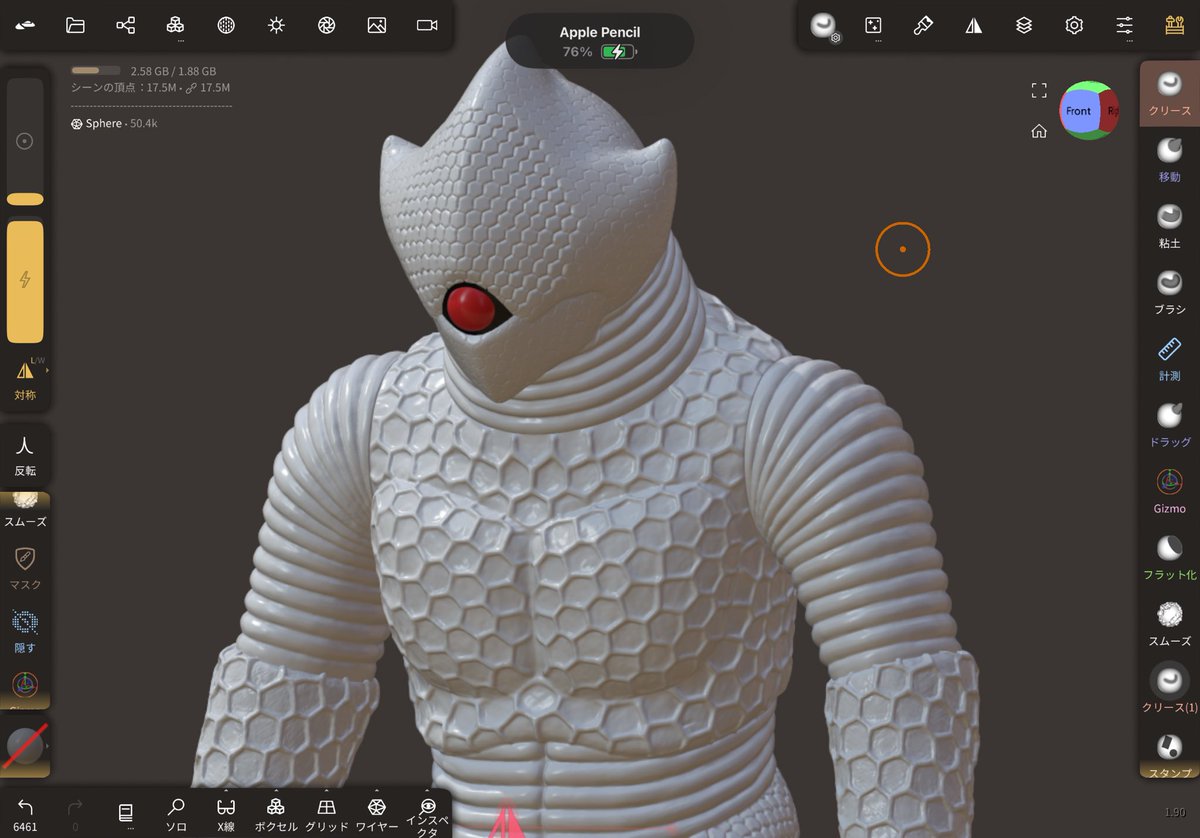The width and height of the screenshot is (1200, 838).
Task: Click the 2.58 GB / 1.88 GB memory readout
Action: pos(173,71)
